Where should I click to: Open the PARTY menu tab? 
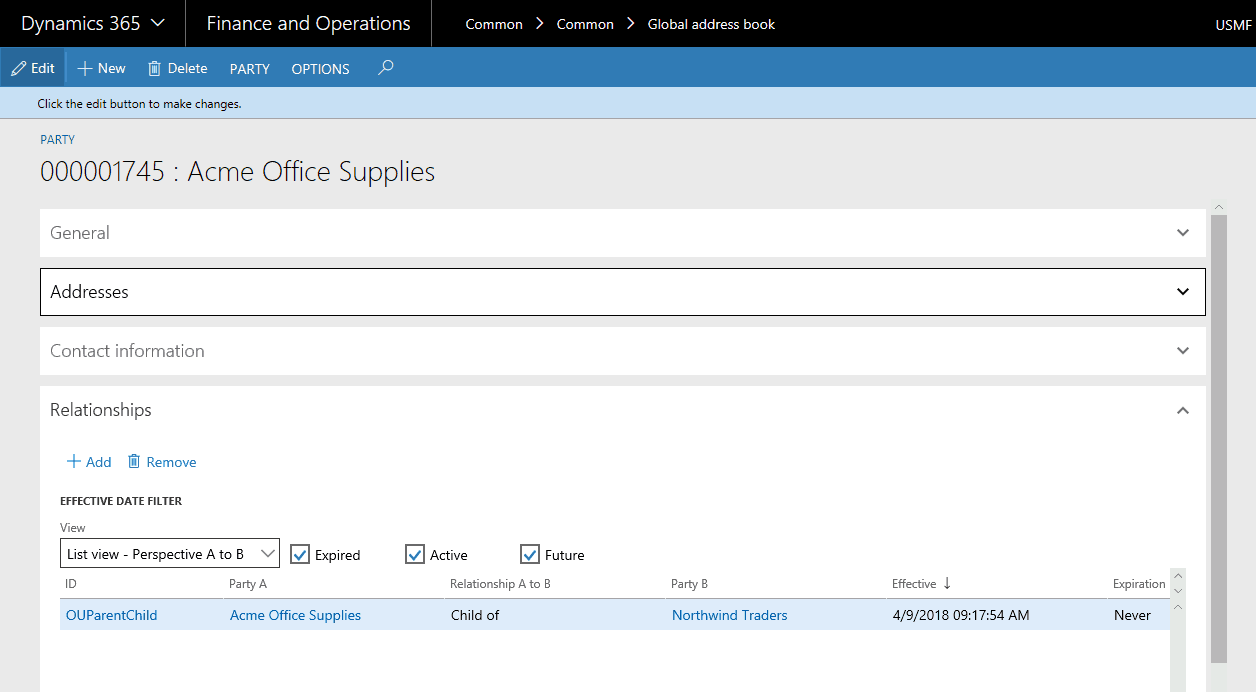pos(250,69)
